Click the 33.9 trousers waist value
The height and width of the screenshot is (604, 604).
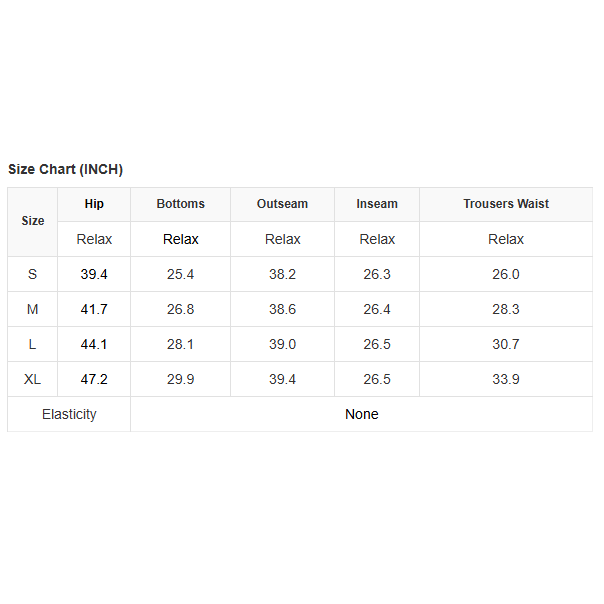point(506,379)
